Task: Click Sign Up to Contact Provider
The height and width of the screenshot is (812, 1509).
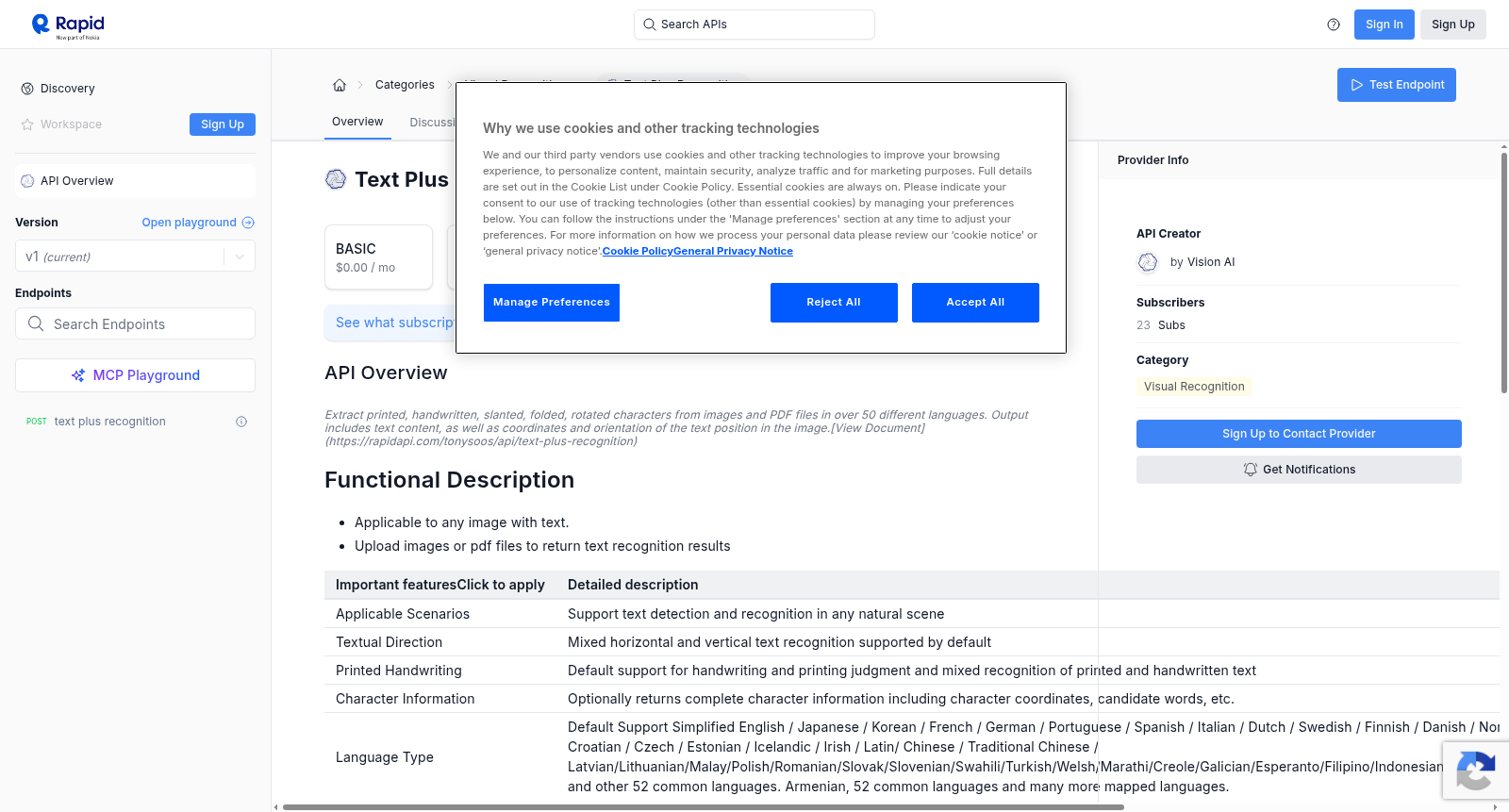Action: point(1299,434)
